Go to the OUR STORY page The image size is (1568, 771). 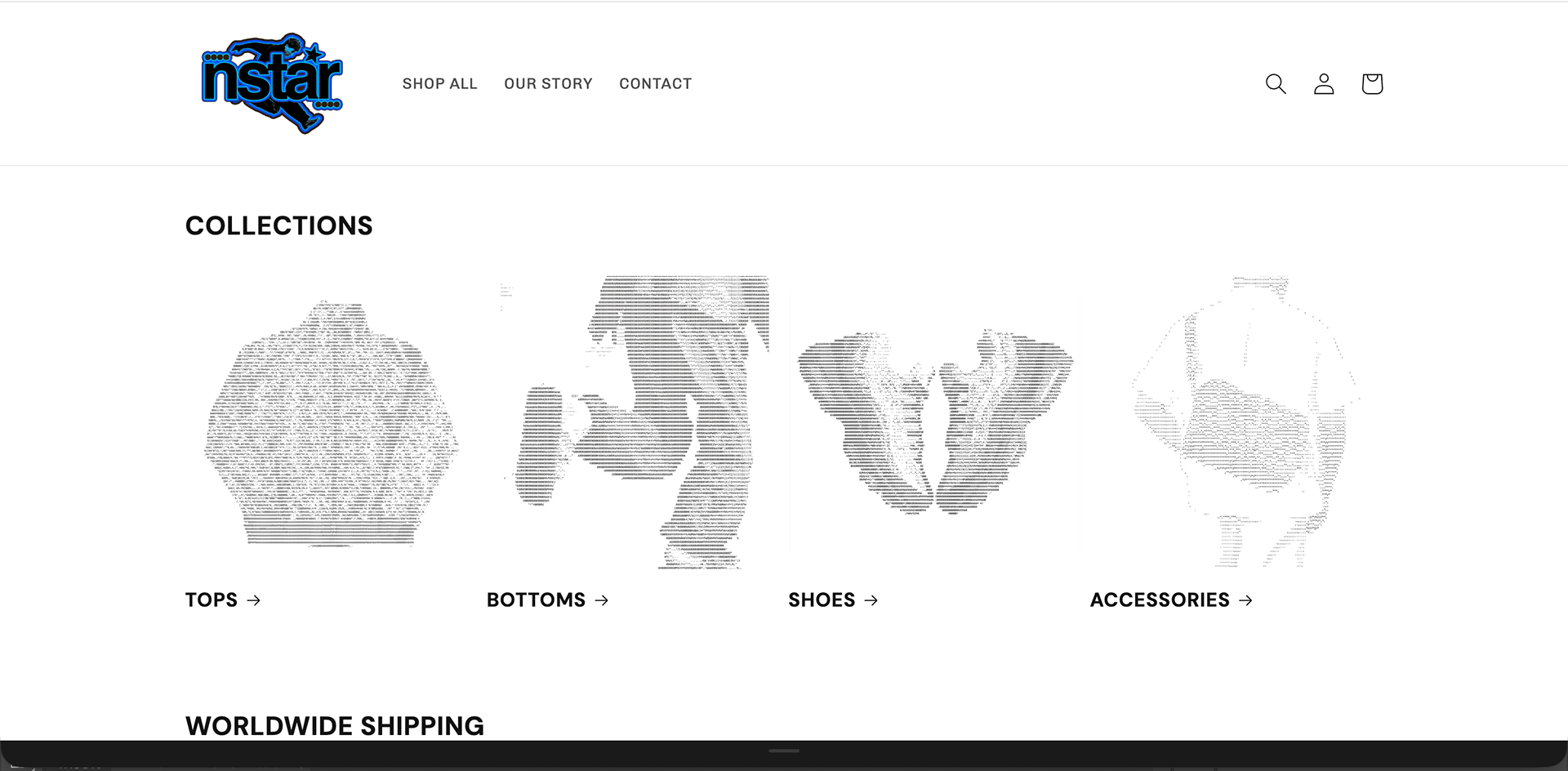[548, 83]
